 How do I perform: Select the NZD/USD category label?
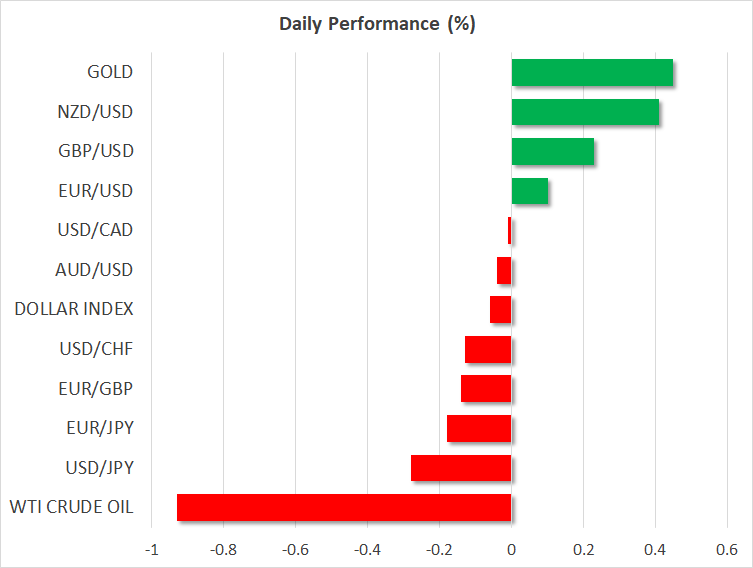[96, 111]
